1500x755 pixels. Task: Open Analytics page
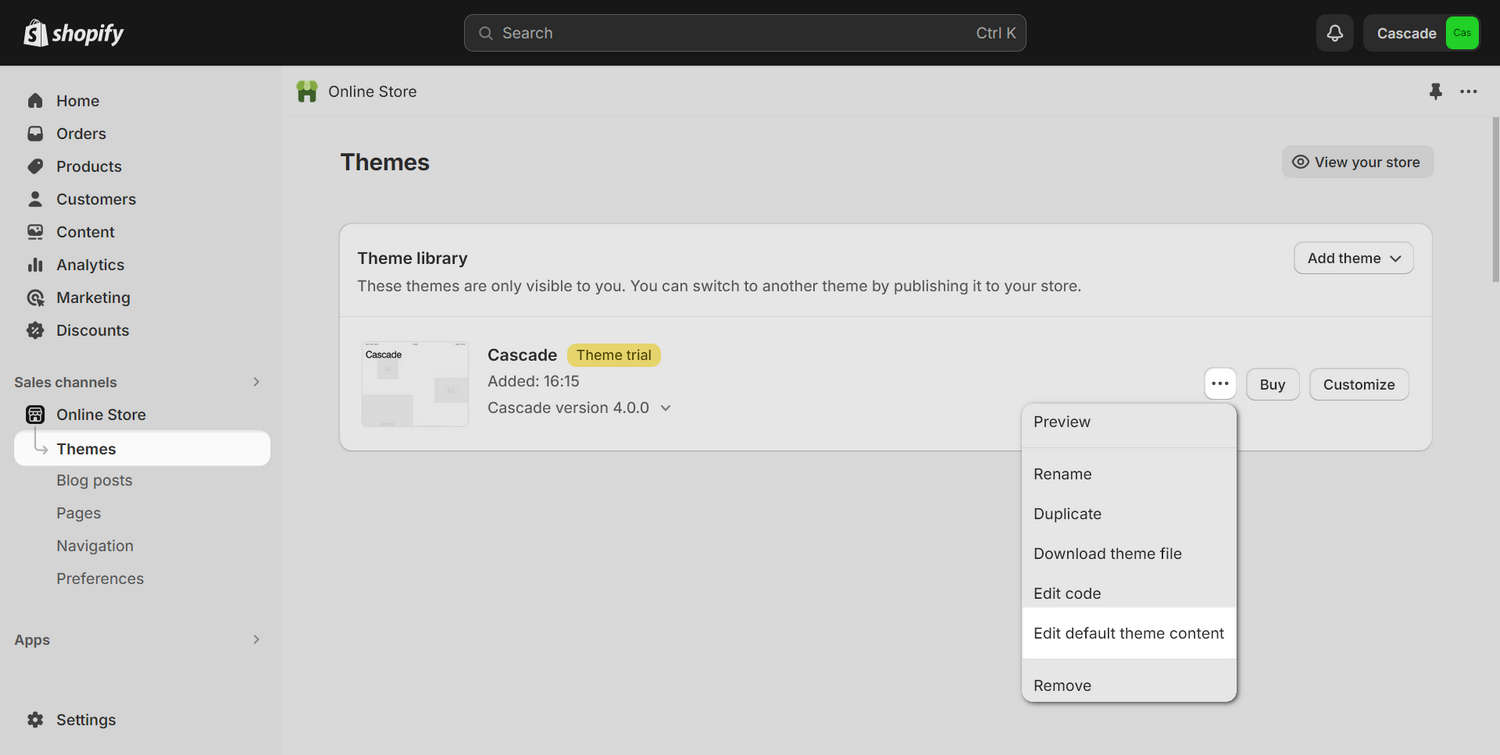point(90,265)
